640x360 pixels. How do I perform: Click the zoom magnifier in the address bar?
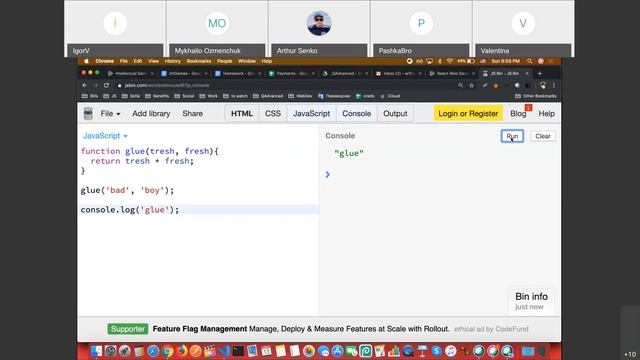coord(460,85)
